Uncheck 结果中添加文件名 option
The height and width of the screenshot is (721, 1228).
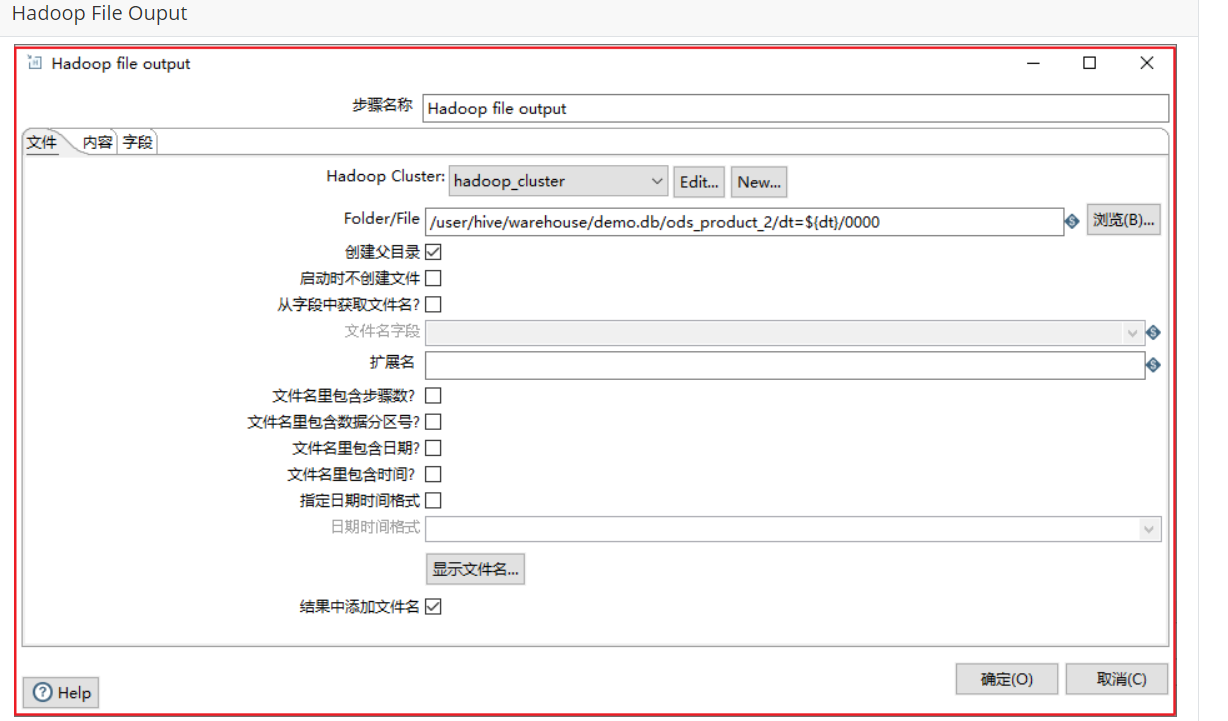click(x=433, y=606)
